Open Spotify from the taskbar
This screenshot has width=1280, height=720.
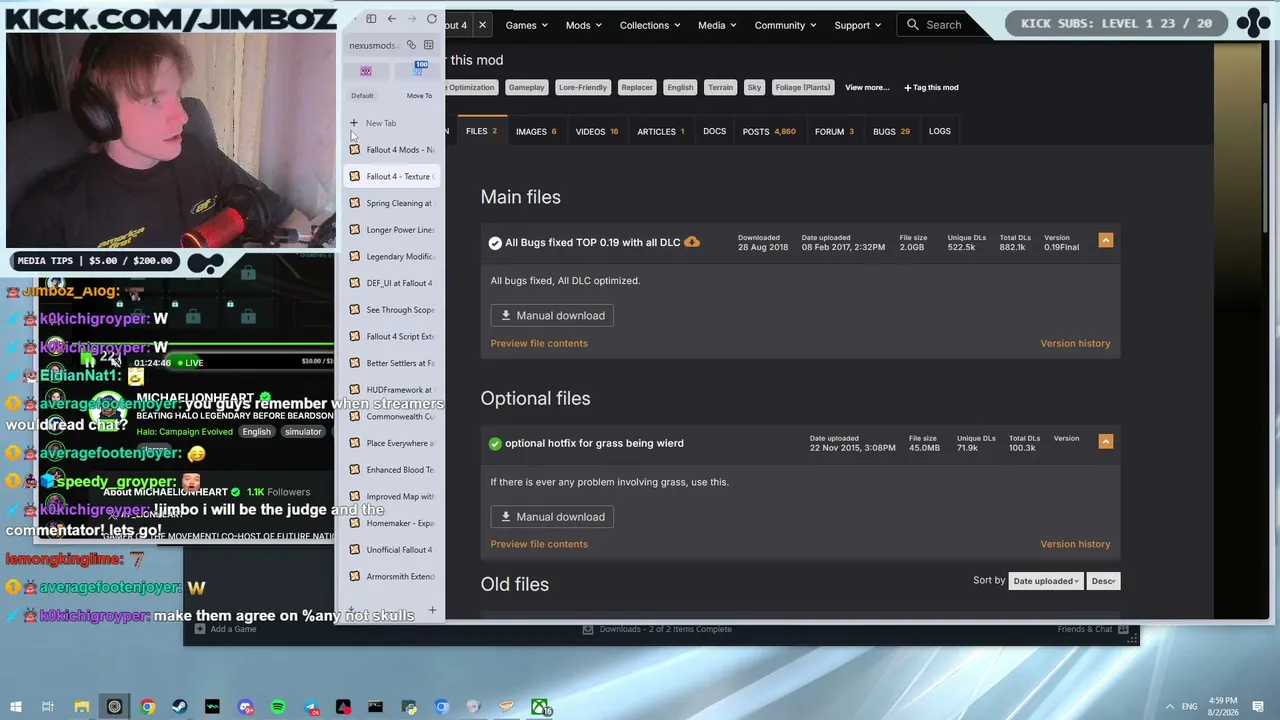click(278, 707)
